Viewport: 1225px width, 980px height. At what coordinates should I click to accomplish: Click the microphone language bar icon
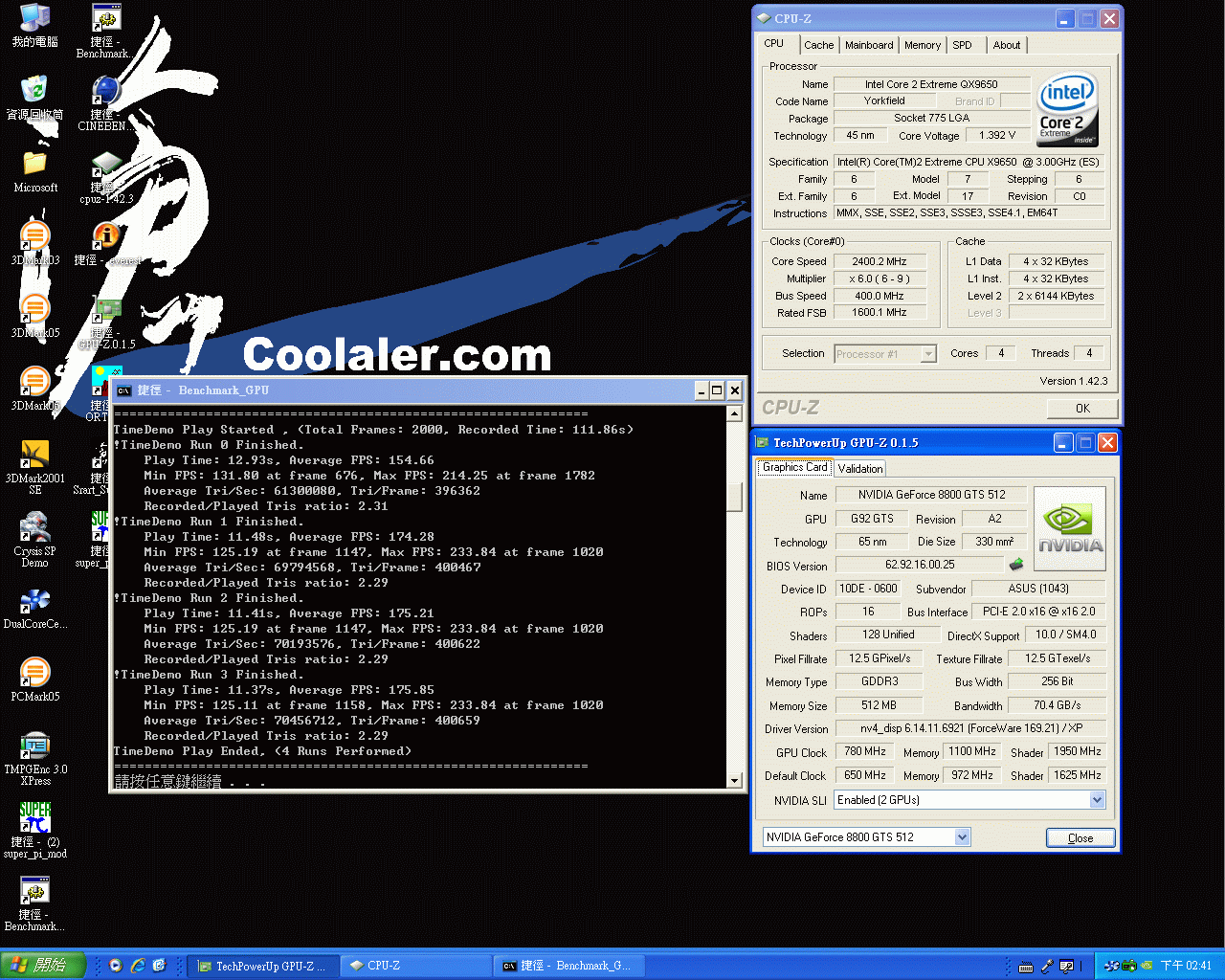pos(1046,967)
